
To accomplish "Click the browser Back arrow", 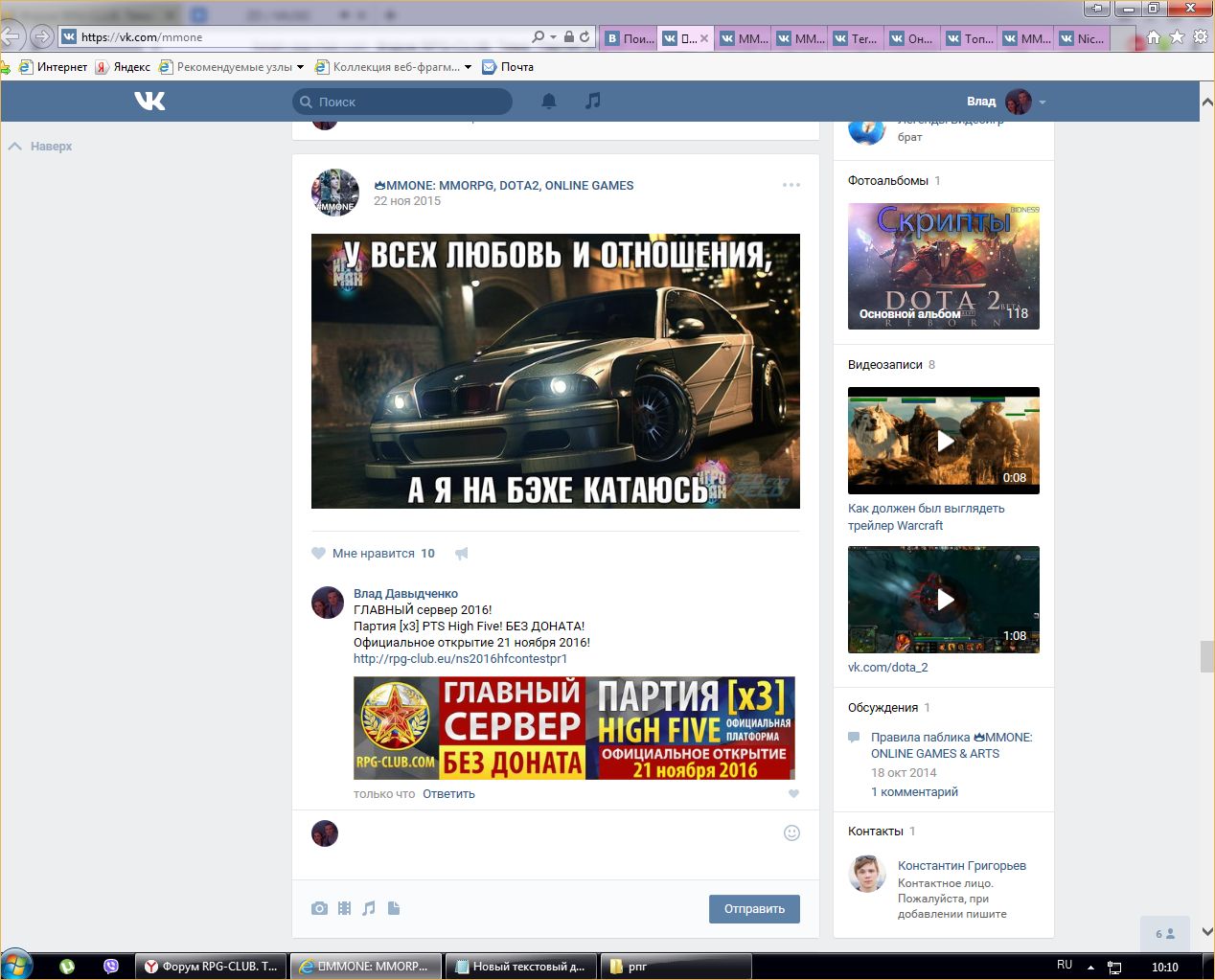I will point(11,36).
